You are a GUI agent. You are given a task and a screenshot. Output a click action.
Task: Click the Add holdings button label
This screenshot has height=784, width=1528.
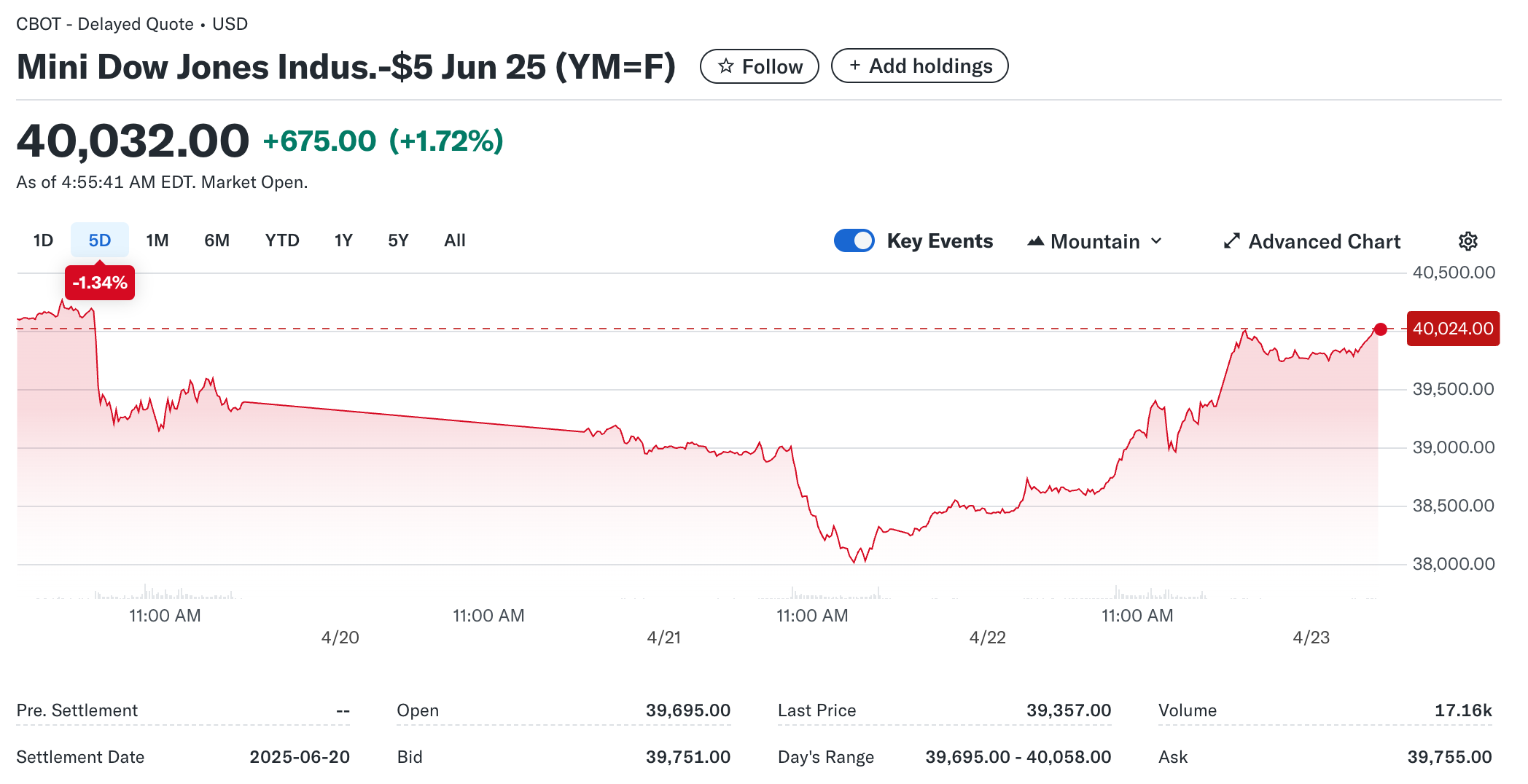click(x=930, y=66)
